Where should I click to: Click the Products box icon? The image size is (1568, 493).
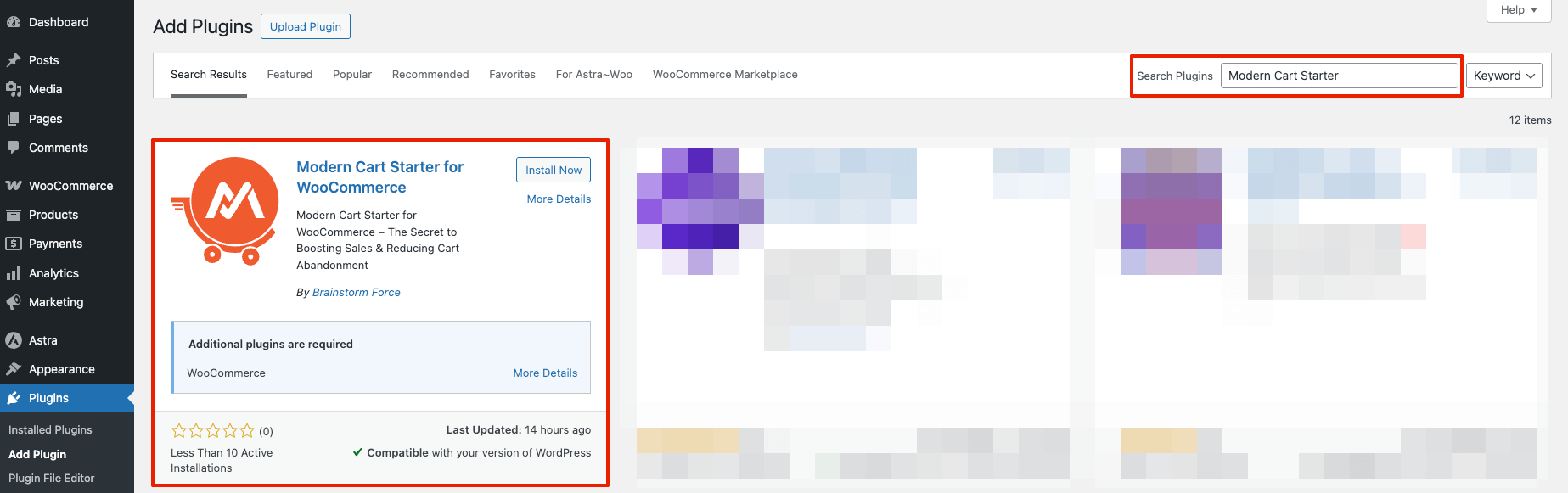[14, 215]
